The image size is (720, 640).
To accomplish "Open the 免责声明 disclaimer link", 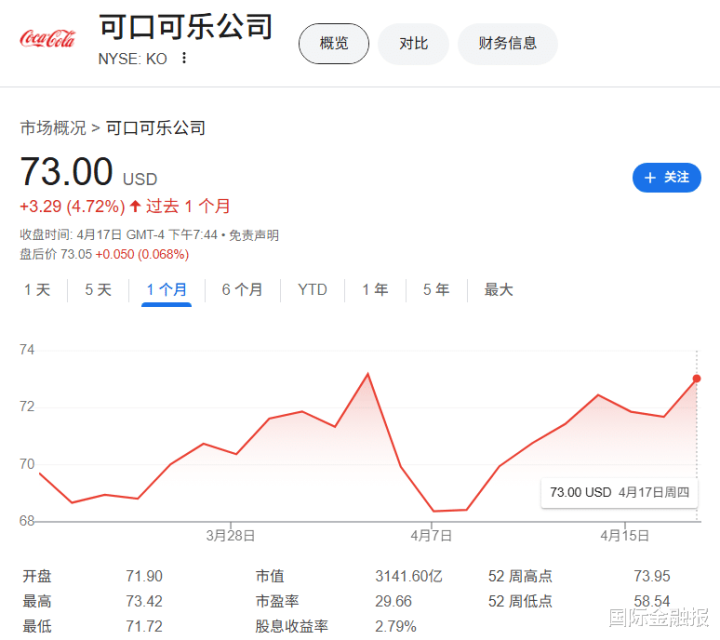I will [254, 235].
